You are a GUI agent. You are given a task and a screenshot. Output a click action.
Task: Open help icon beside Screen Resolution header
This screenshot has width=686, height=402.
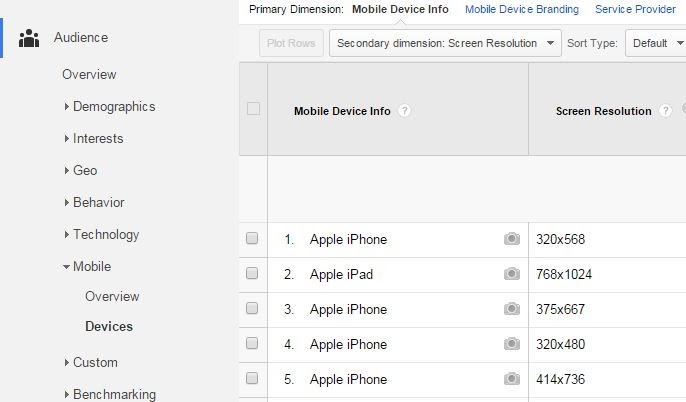tap(665, 111)
